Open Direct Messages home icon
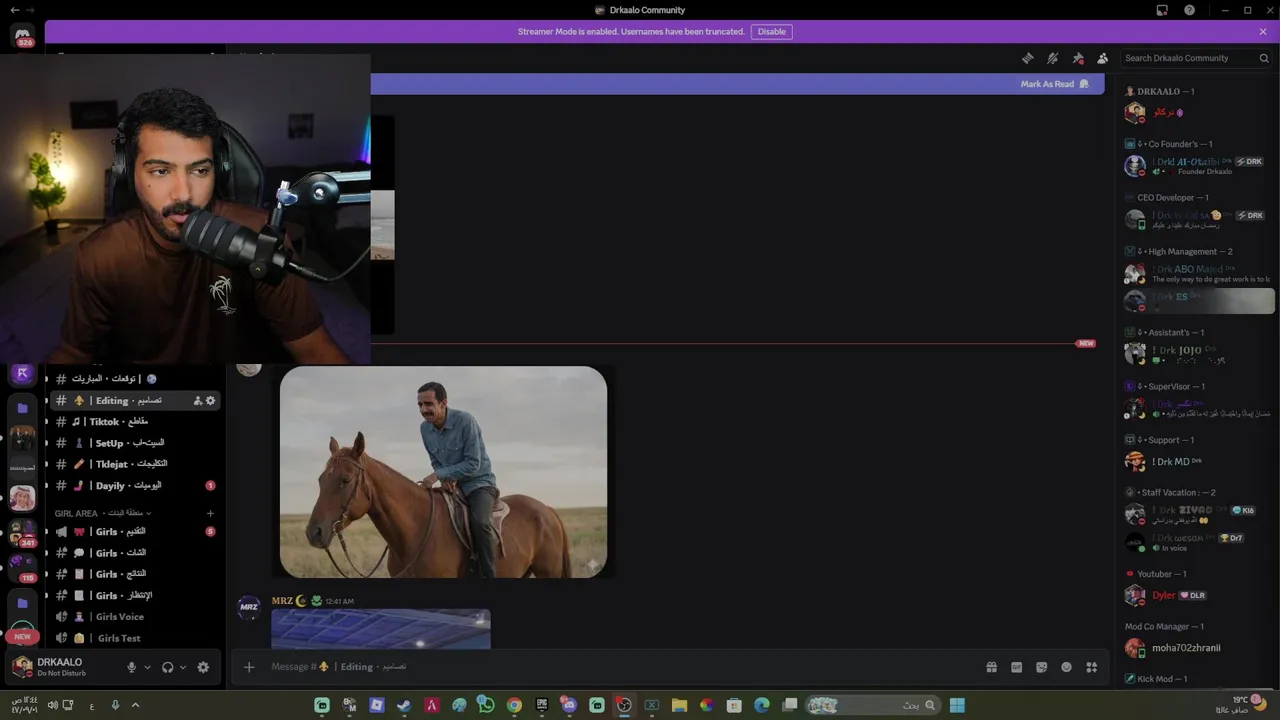This screenshot has height=720, width=1280. [x=22, y=36]
